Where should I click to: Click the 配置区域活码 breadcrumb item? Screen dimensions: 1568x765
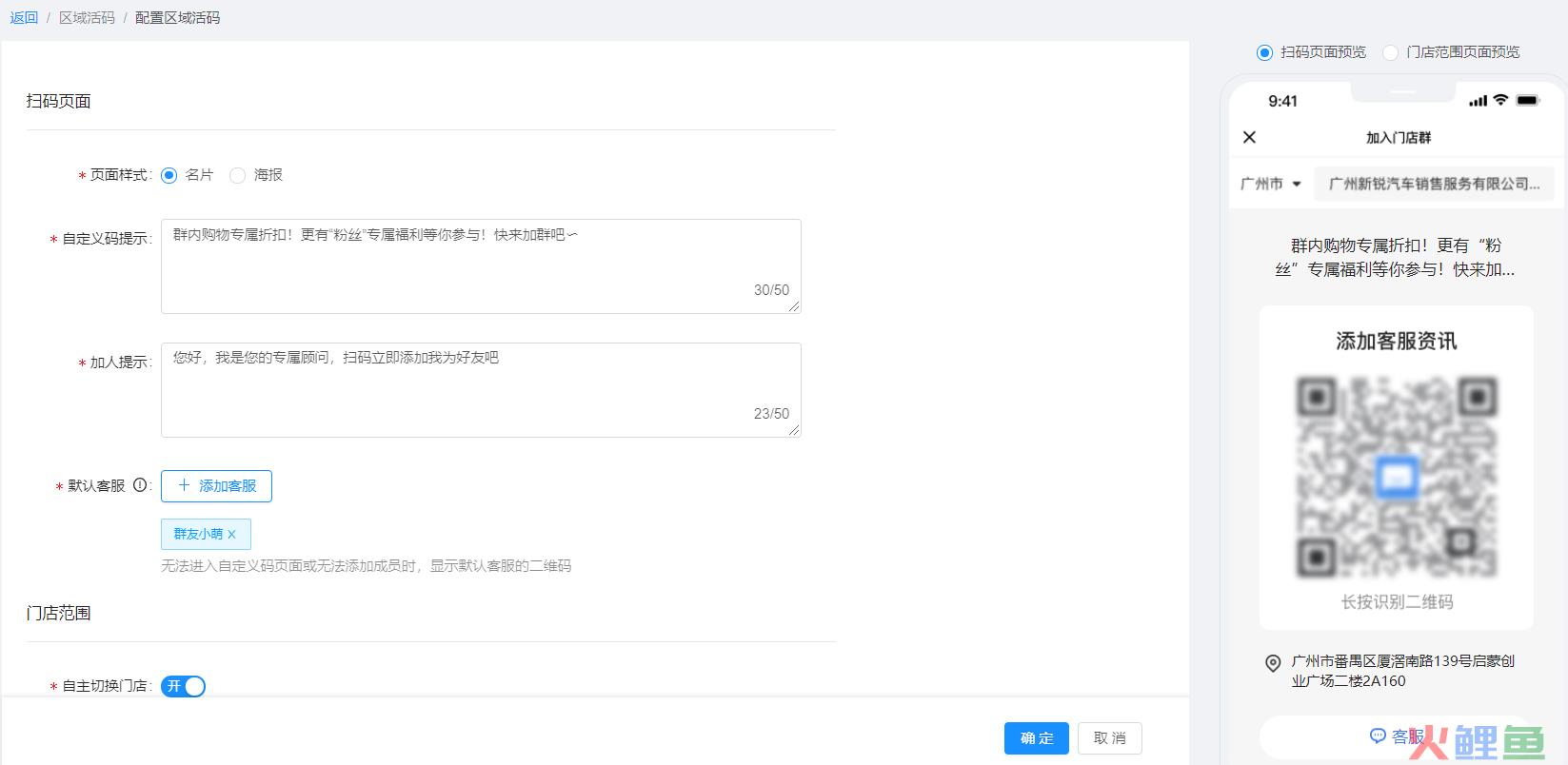(177, 18)
